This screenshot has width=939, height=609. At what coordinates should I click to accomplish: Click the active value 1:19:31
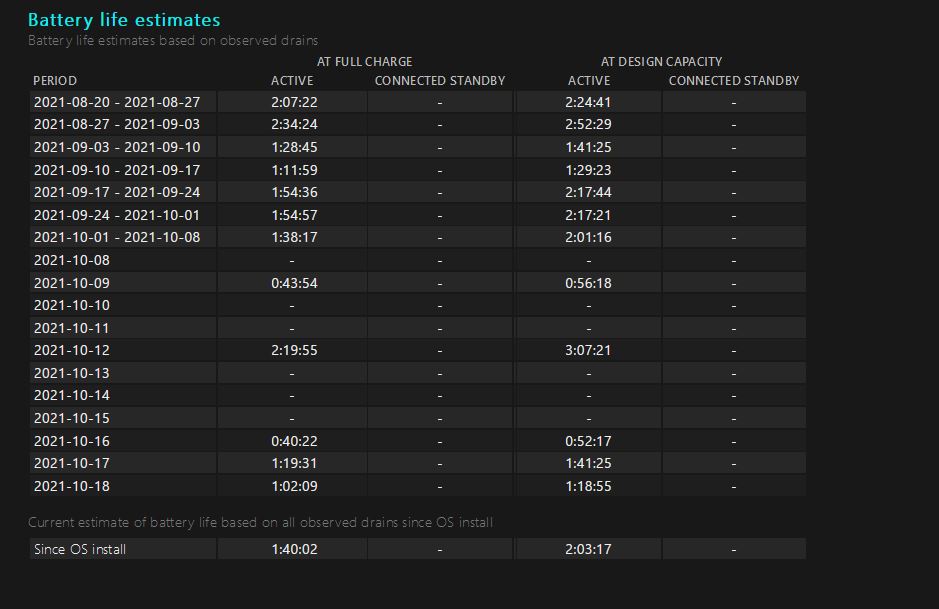click(294, 463)
